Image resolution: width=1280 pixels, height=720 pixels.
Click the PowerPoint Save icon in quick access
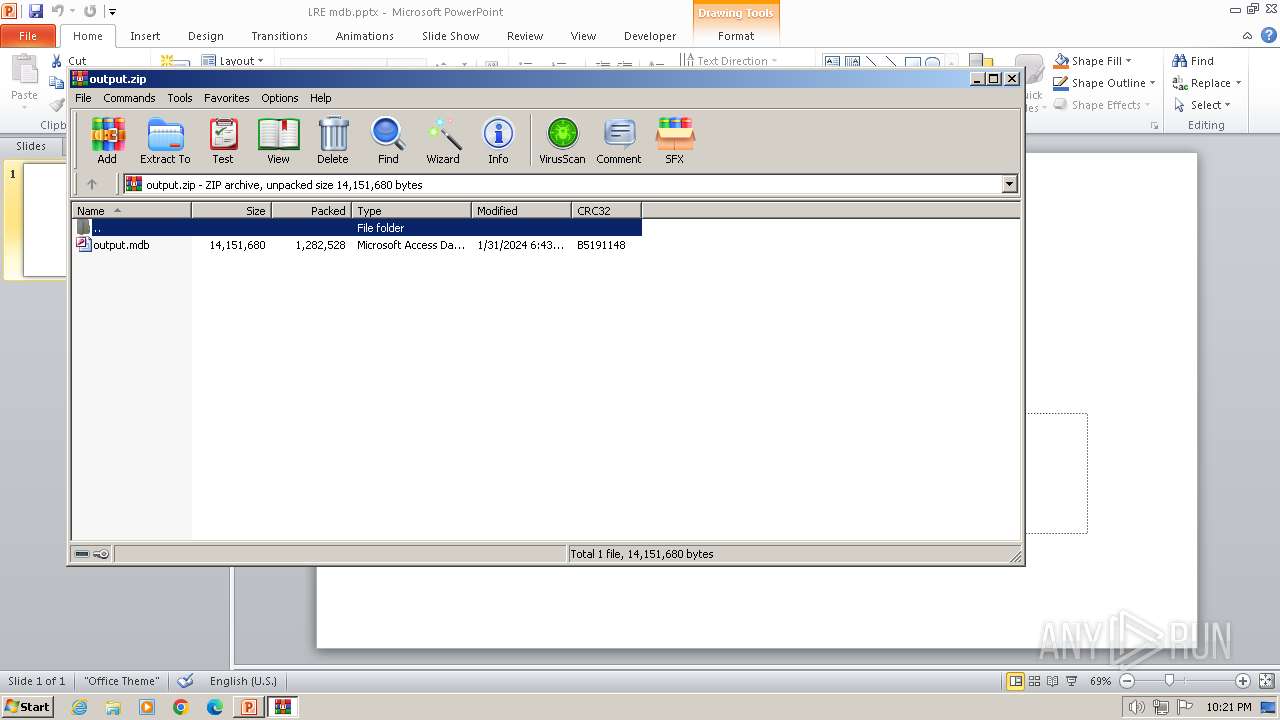pyautogui.click(x=36, y=11)
